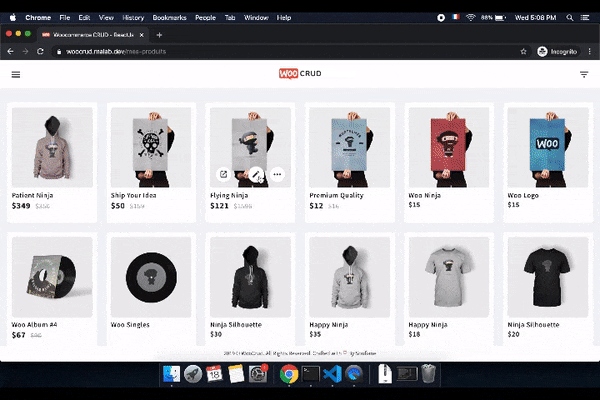Edit Flying Ninja with pencil icon
The height and width of the screenshot is (400, 600).
[x=256, y=175]
